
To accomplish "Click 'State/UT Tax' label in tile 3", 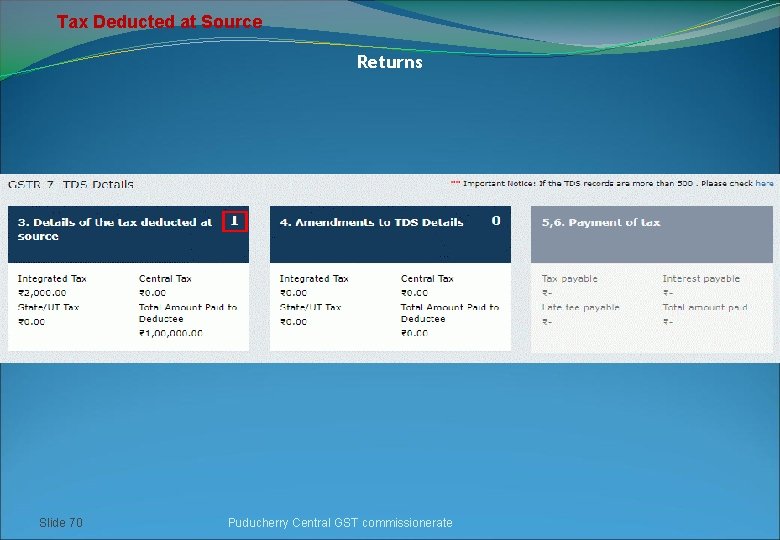I will click(x=48, y=307).
